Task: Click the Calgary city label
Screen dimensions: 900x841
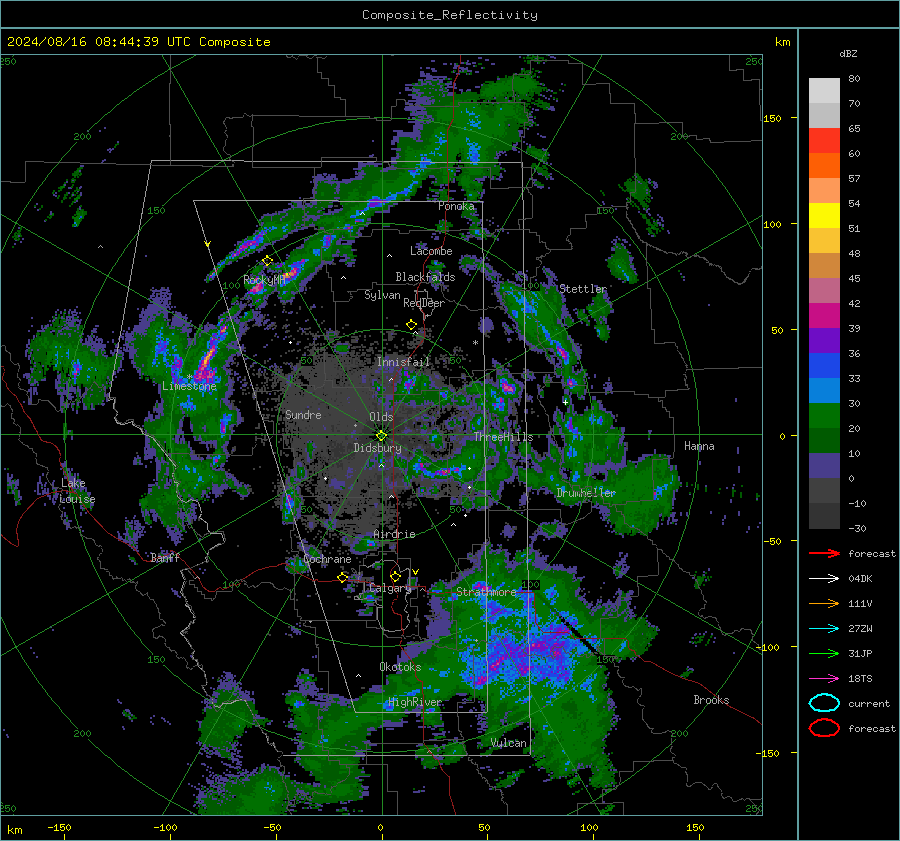Action: [390, 588]
